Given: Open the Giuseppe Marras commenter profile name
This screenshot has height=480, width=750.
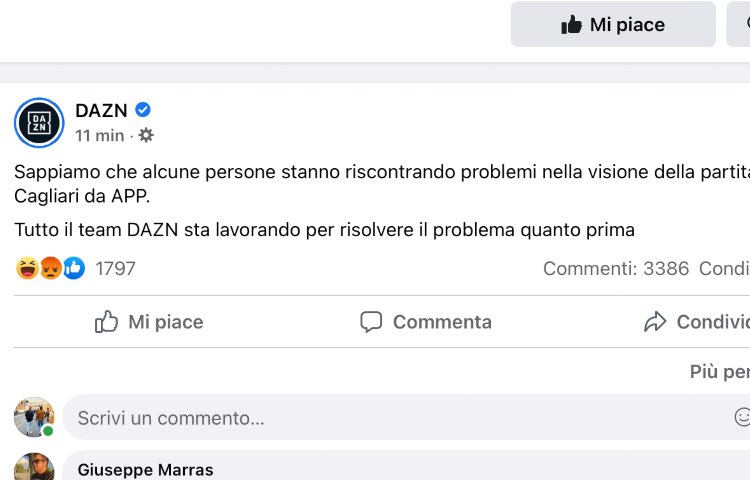Looking at the screenshot, I should (x=145, y=470).
